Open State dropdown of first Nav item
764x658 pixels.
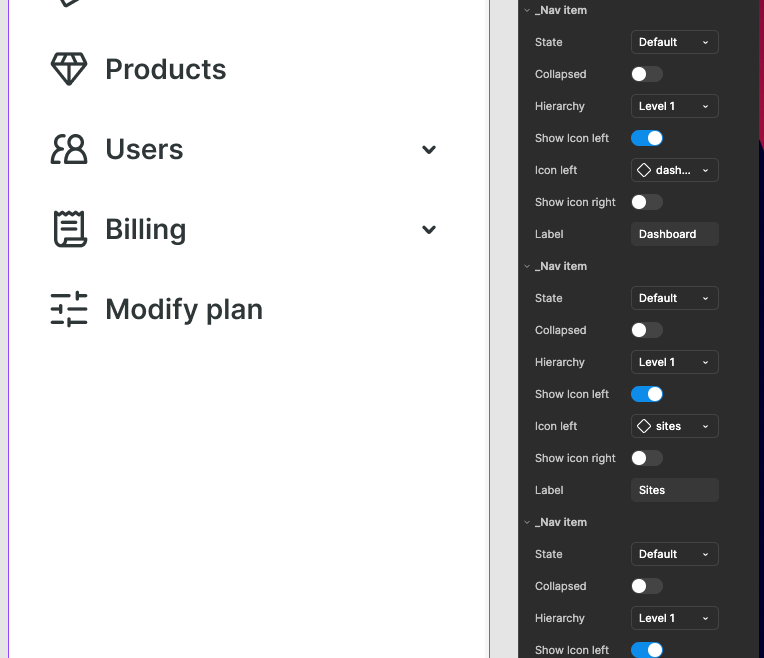click(674, 42)
